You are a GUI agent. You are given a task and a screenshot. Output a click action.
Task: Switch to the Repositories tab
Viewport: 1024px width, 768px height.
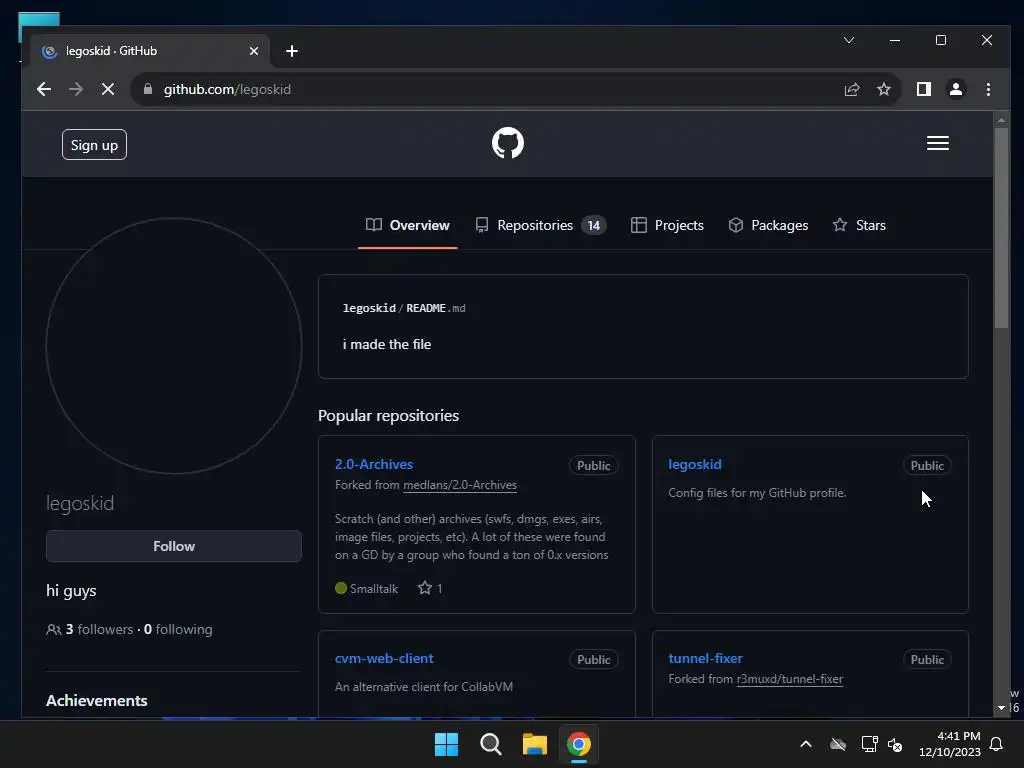[541, 225]
